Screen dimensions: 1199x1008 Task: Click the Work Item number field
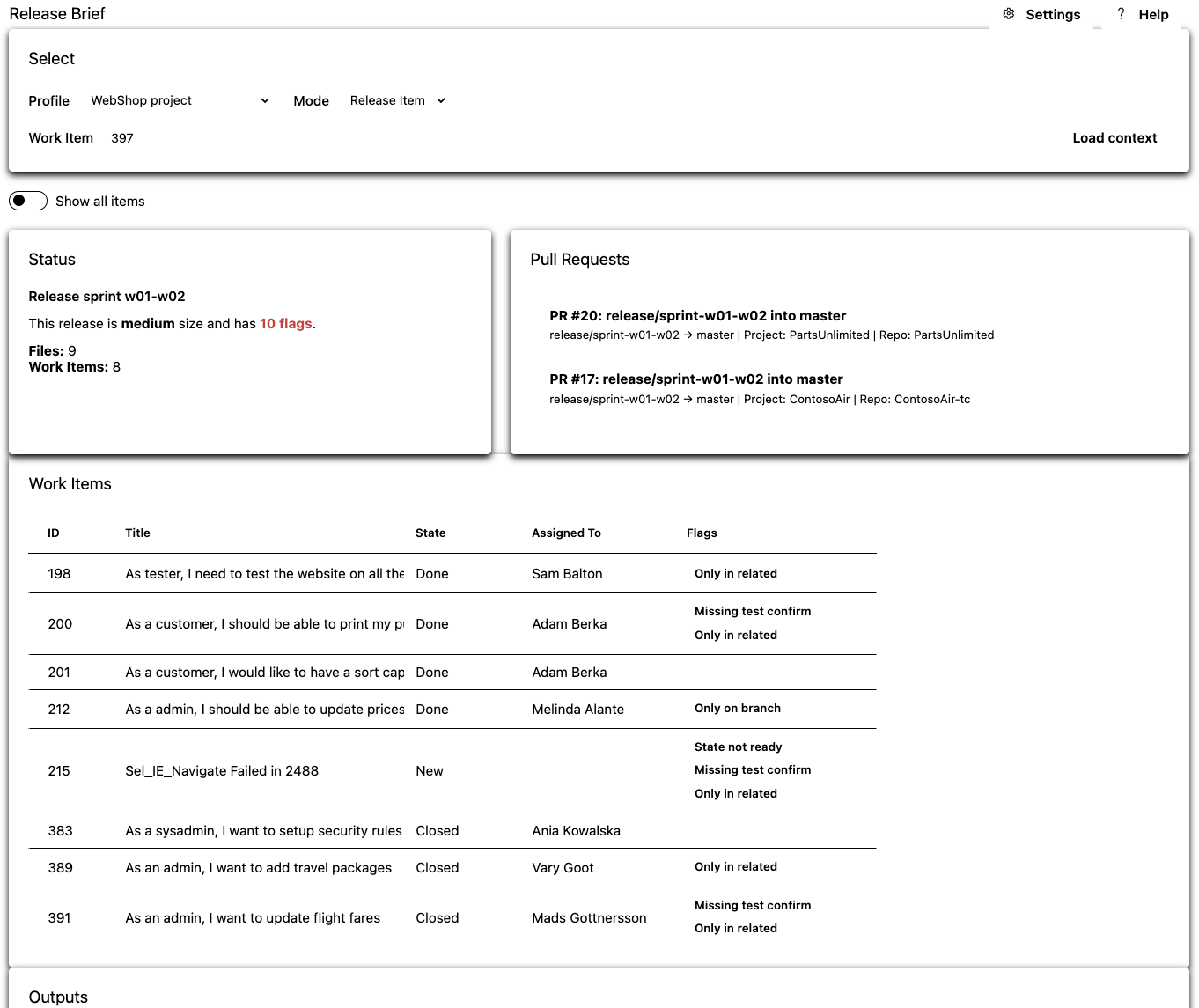pyautogui.click(x=121, y=138)
